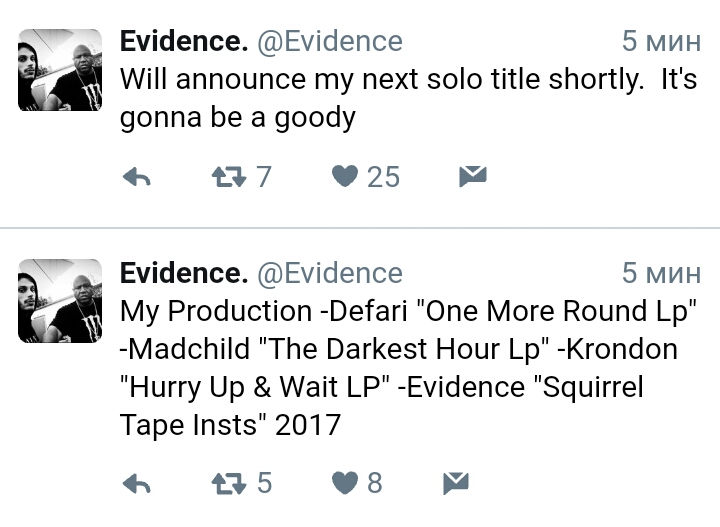Retweet the My Production tweet
The image size is (720, 527).
(x=229, y=483)
